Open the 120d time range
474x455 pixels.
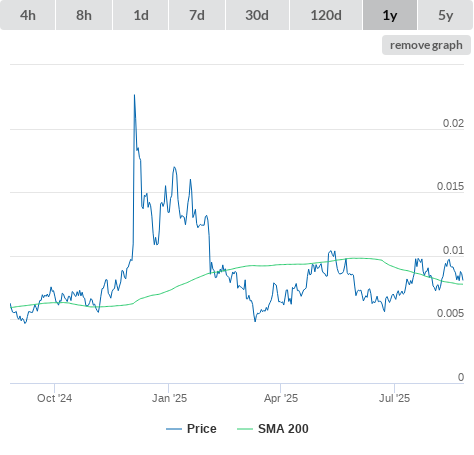[326, 15]
